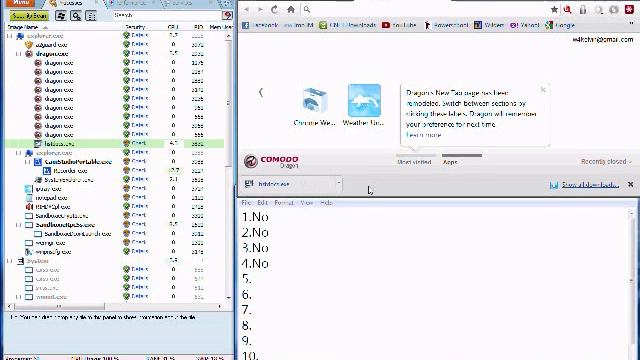Click the Learn more link in the tip
Viewport: 640px width, 360px height.
pos(424,135)
